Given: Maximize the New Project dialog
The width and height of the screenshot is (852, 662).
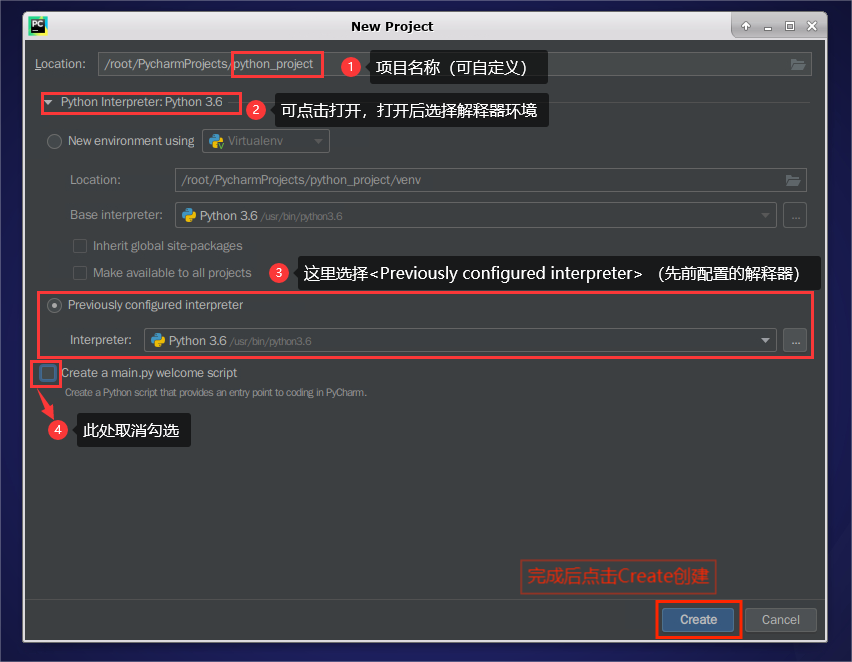Looking at the screenshot, I should pos(790,26).
